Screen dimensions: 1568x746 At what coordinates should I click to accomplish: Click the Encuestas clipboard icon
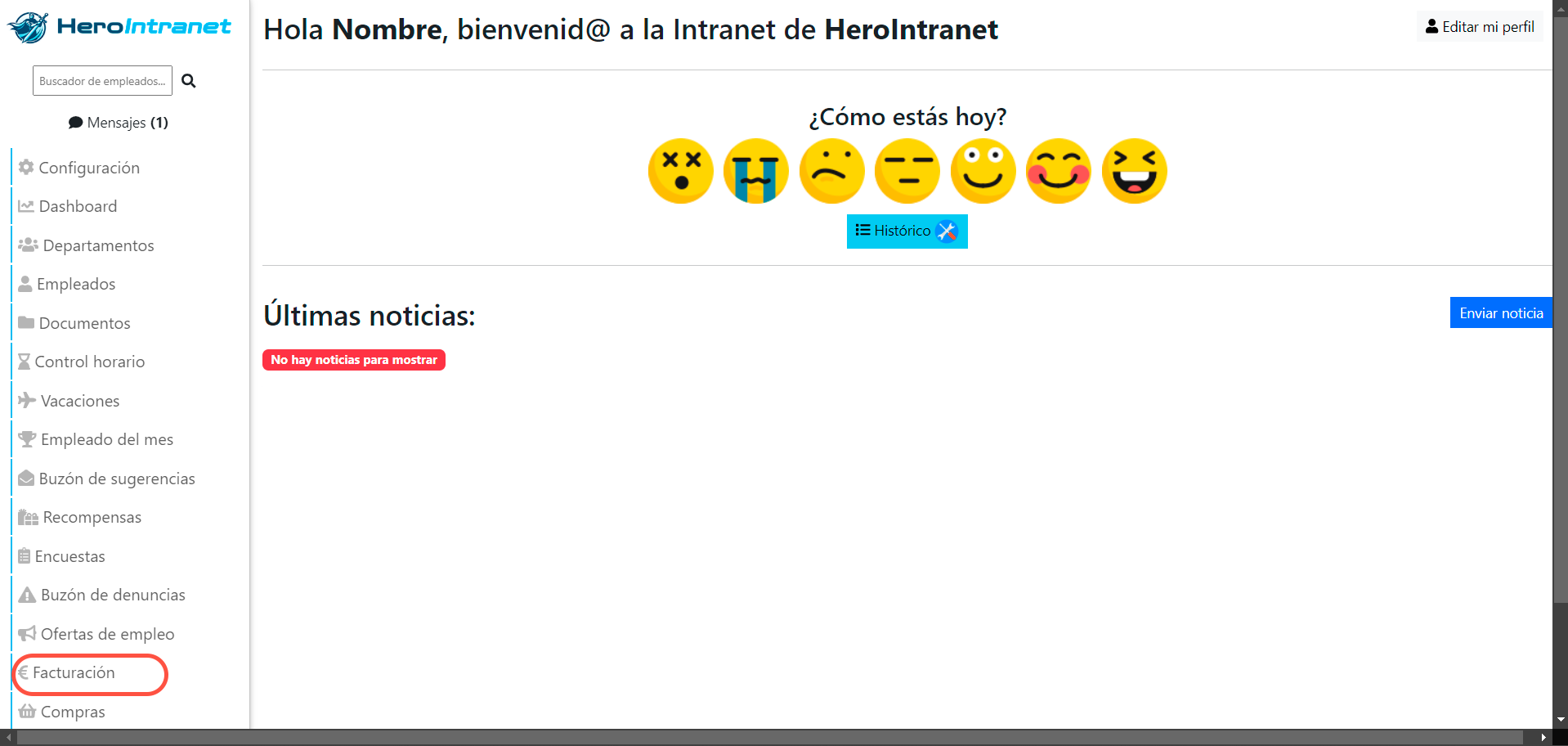(25, 555)
